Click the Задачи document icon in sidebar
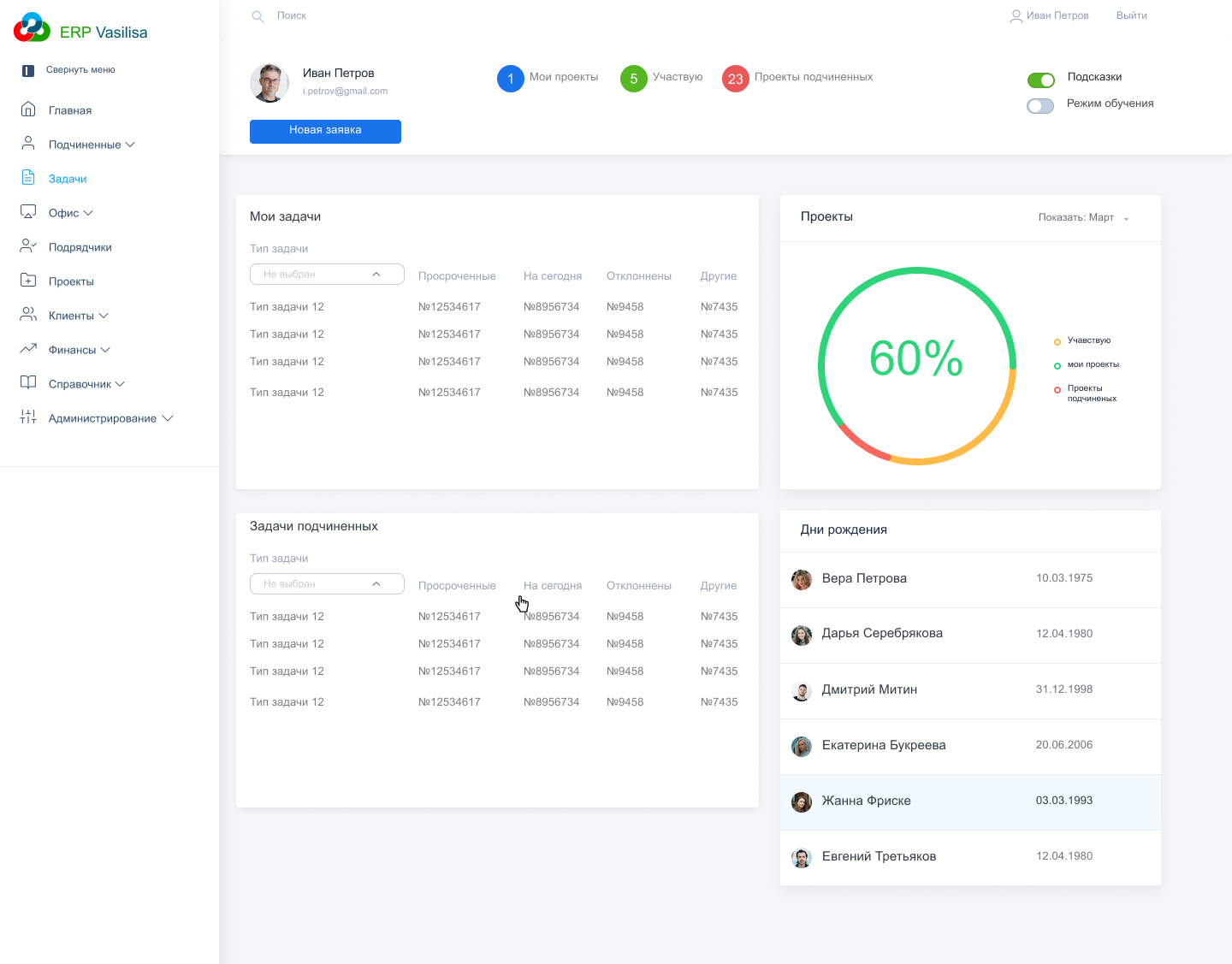Viewport: 1232px width, 964px height. point(28,178)
